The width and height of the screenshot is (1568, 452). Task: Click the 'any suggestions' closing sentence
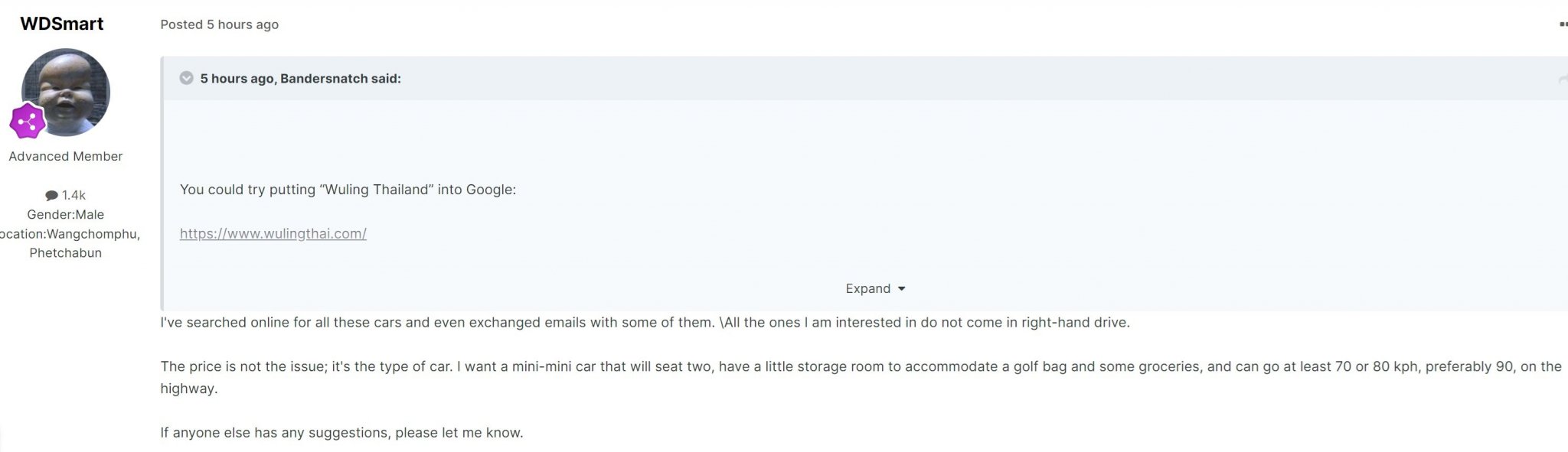341,433
